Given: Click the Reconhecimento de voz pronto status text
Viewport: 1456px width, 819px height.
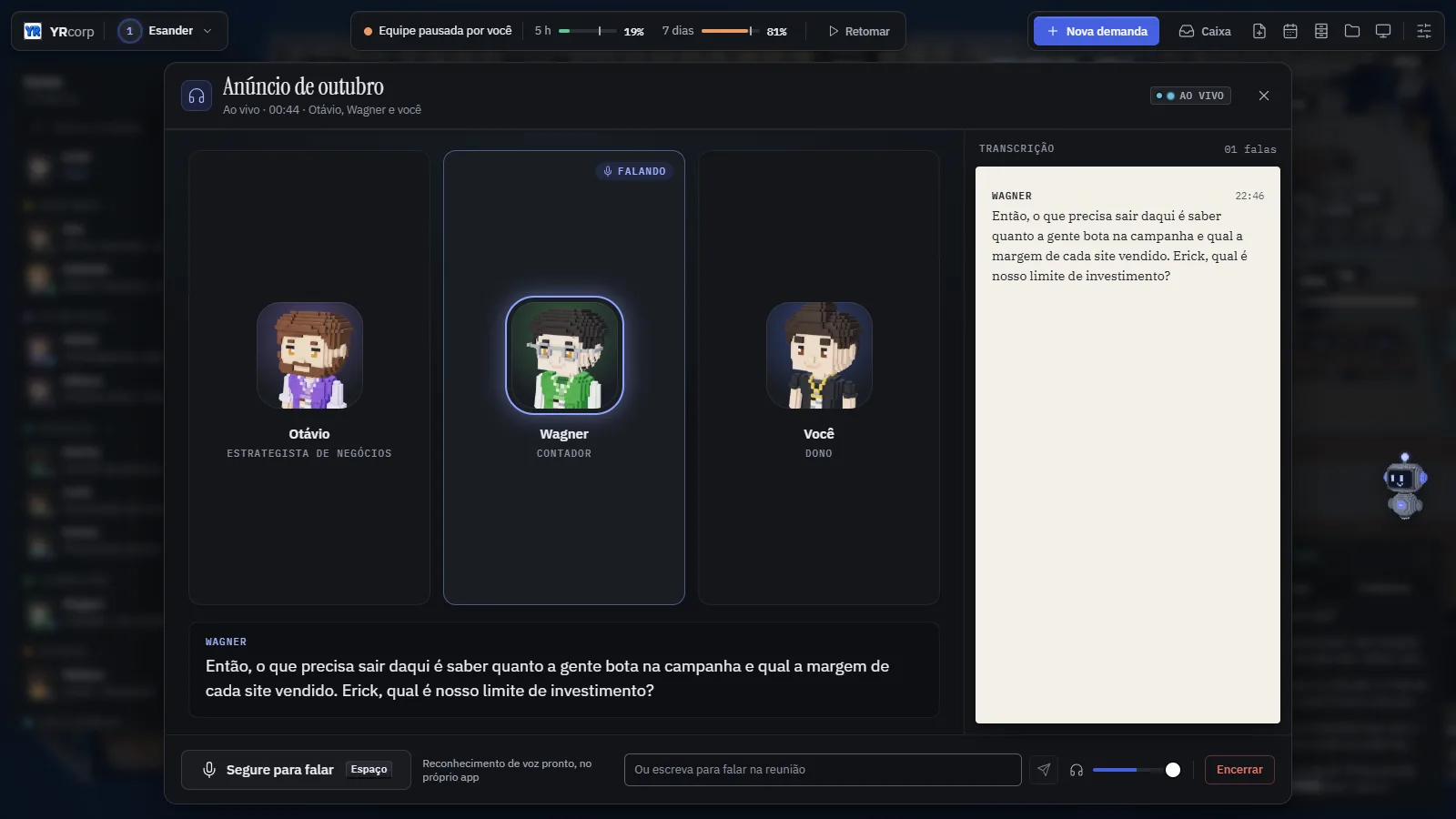Looking at the screenshot, I should point(507,770).
